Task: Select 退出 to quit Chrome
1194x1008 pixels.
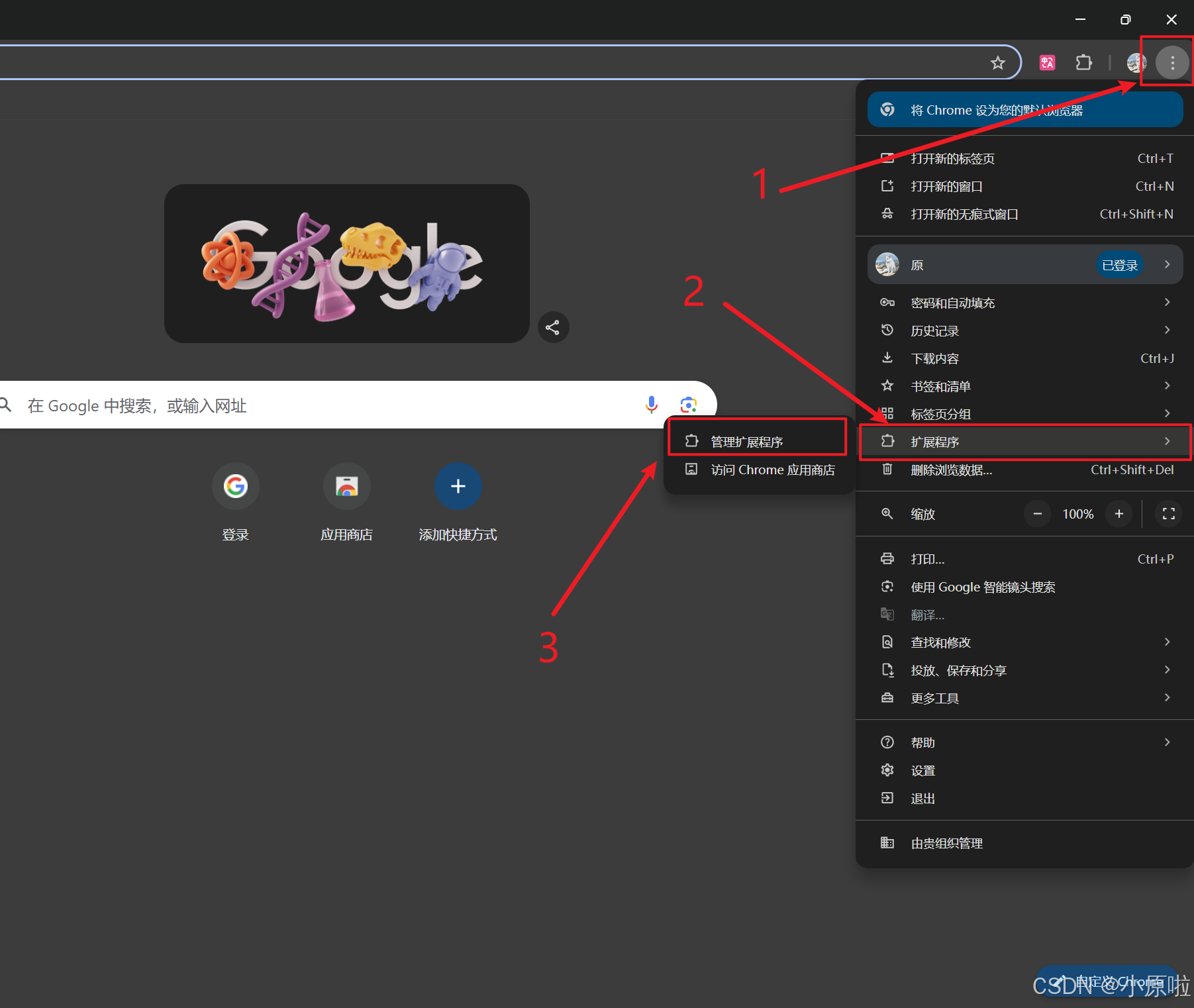Action: point(1025,798)
